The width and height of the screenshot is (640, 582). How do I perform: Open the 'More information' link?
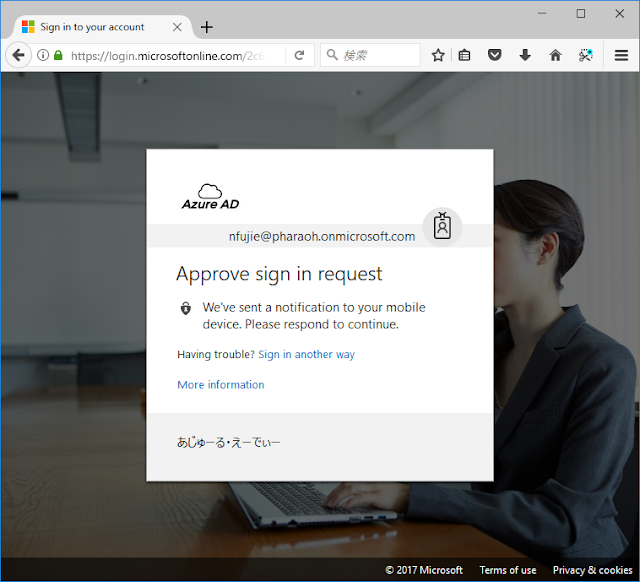click(x=221, y=384)
